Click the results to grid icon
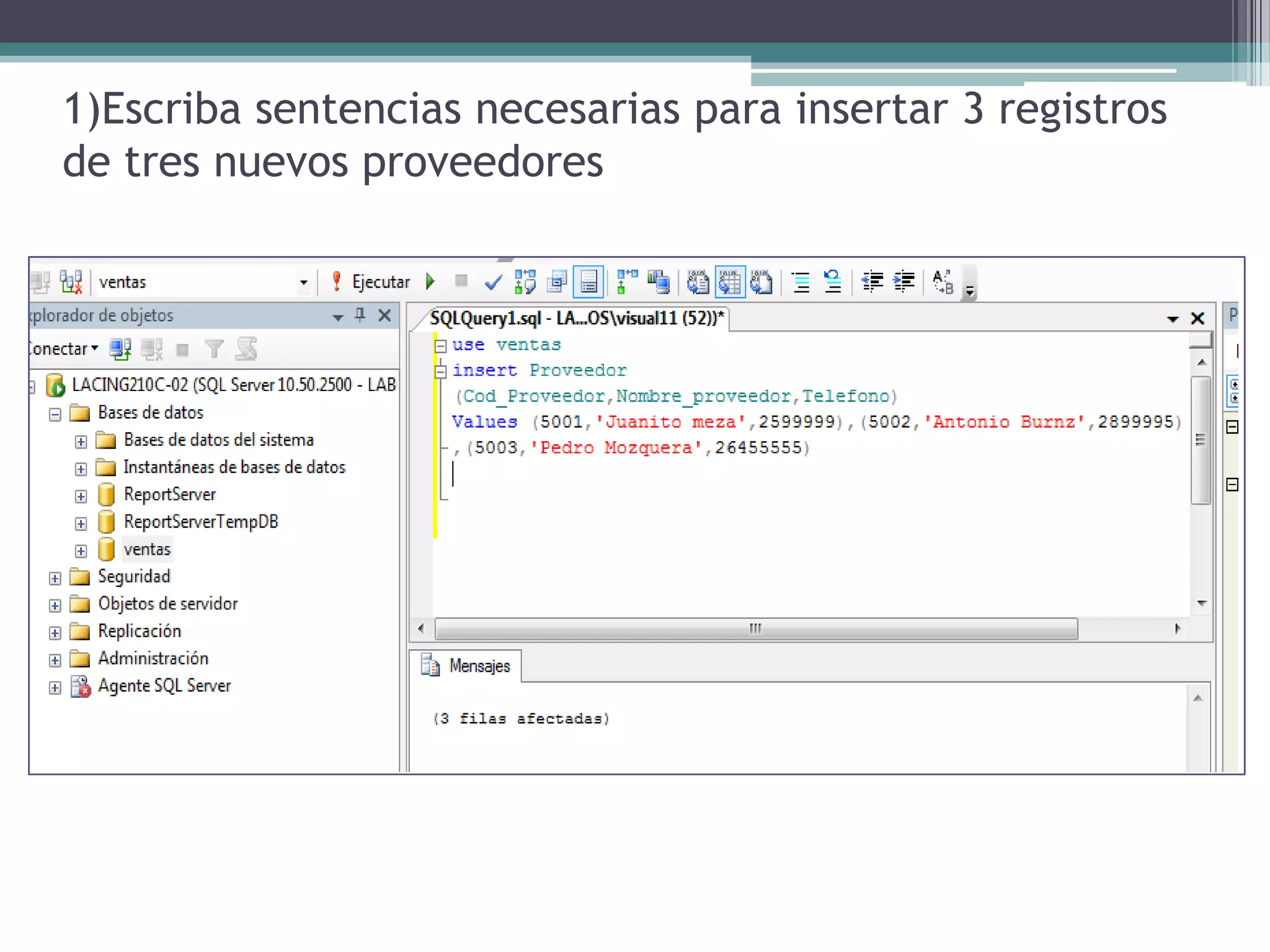Image resolution: width=1270 pixels, height=952 pixels. (x=729, y=283)
